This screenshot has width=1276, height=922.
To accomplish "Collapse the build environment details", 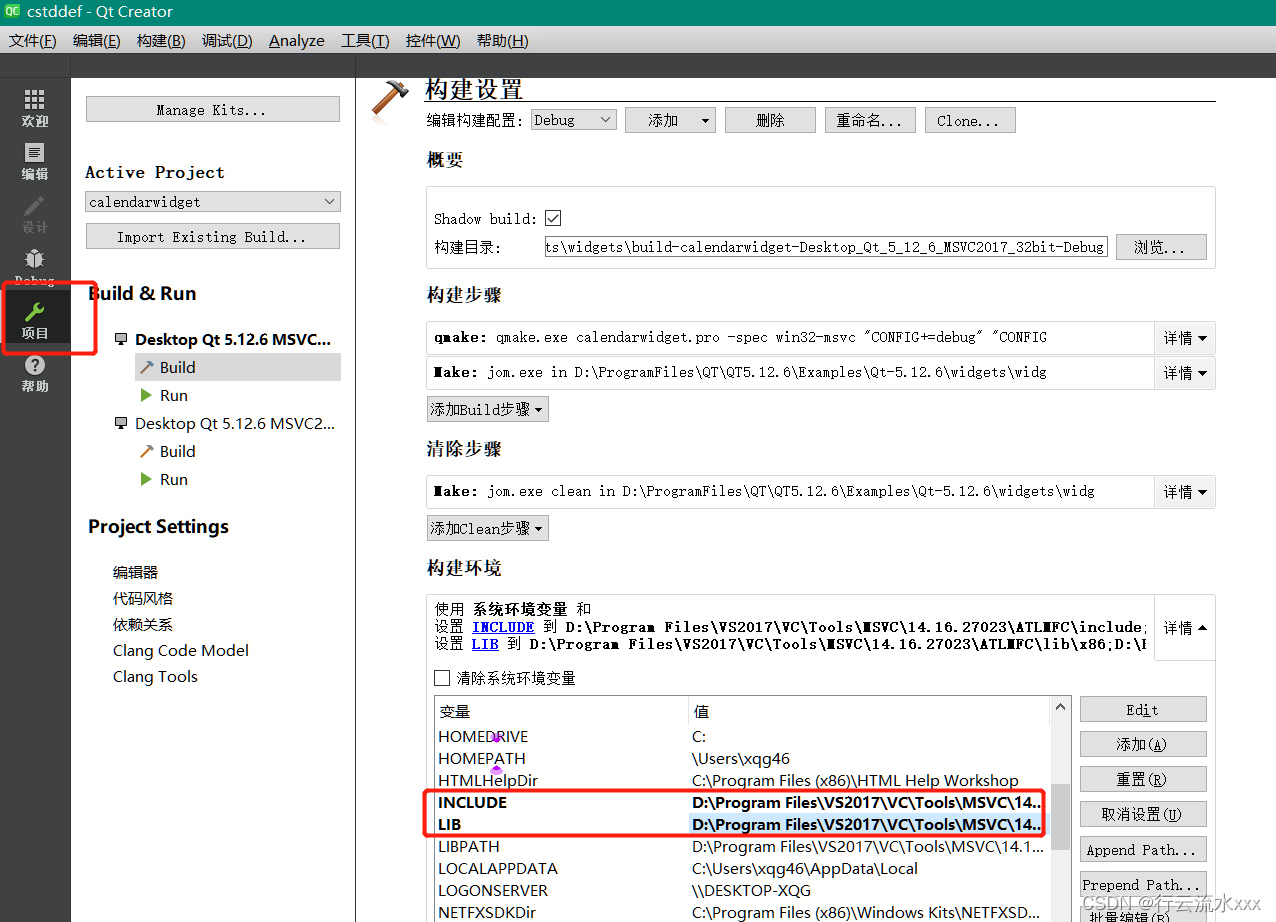I will pos(1185,628).
